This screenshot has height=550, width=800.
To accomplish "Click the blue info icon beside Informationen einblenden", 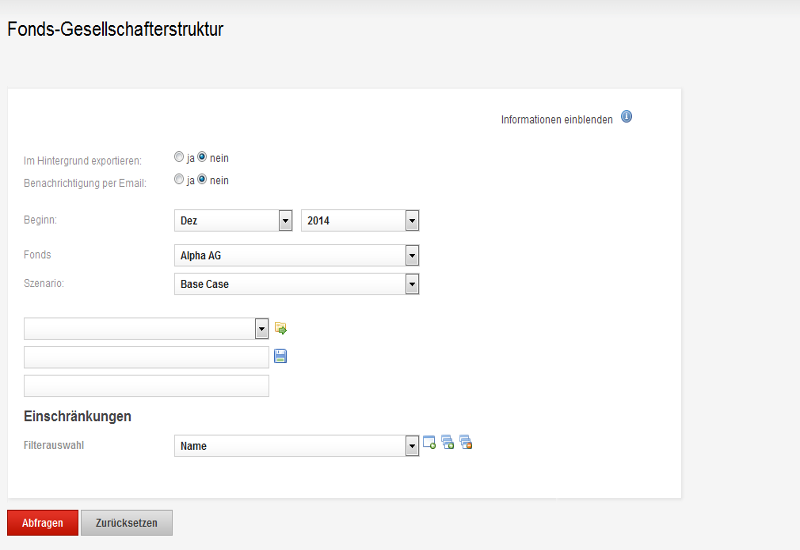I will [x=626, y=117].
